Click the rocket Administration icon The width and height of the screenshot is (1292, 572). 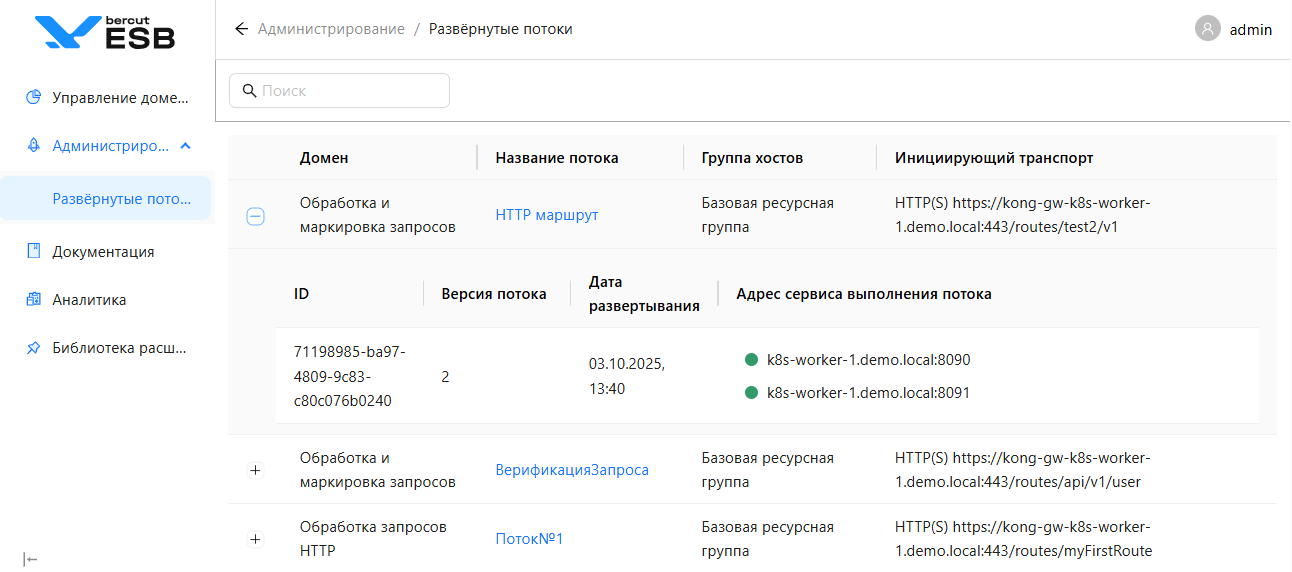pyautogui.click(x=33, y=146)
